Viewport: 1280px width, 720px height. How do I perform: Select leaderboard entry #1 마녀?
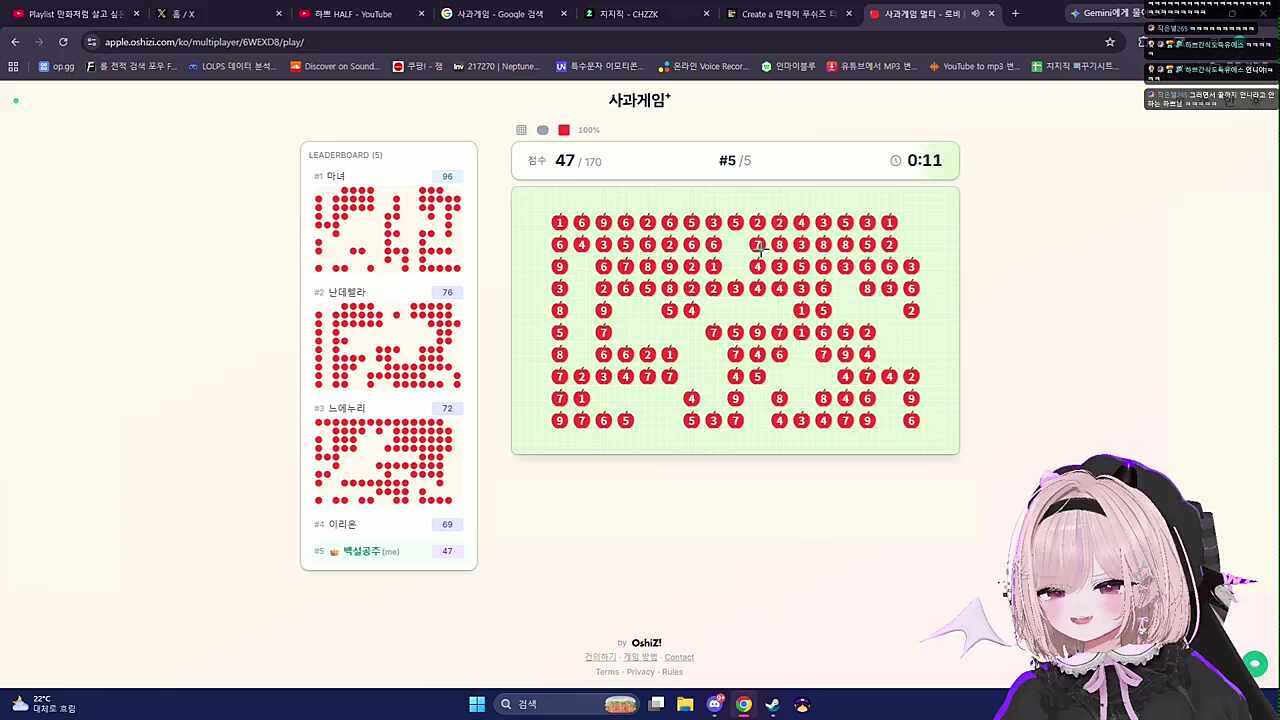[x=388, y=176]
